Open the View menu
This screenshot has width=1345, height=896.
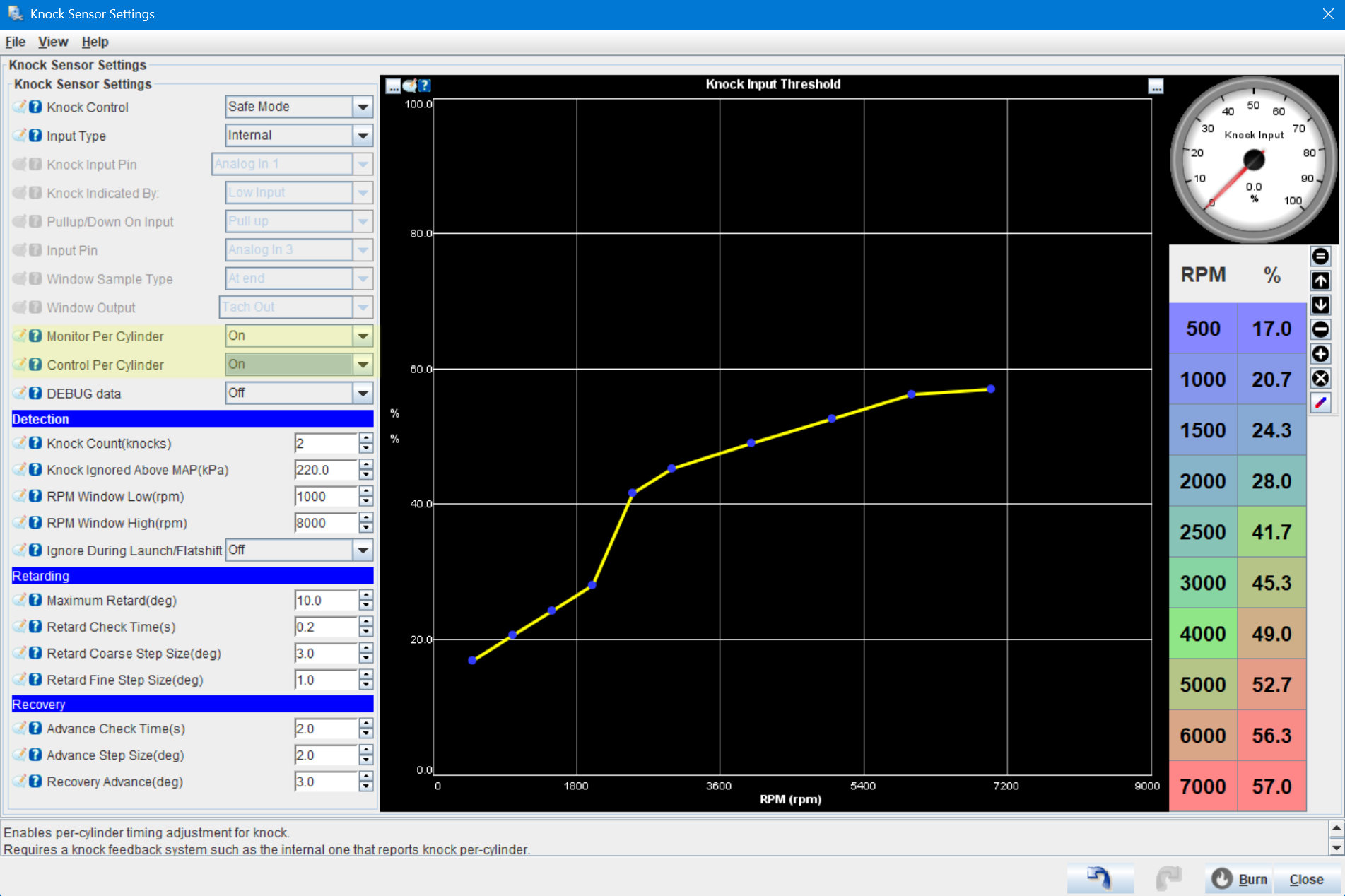53,42
